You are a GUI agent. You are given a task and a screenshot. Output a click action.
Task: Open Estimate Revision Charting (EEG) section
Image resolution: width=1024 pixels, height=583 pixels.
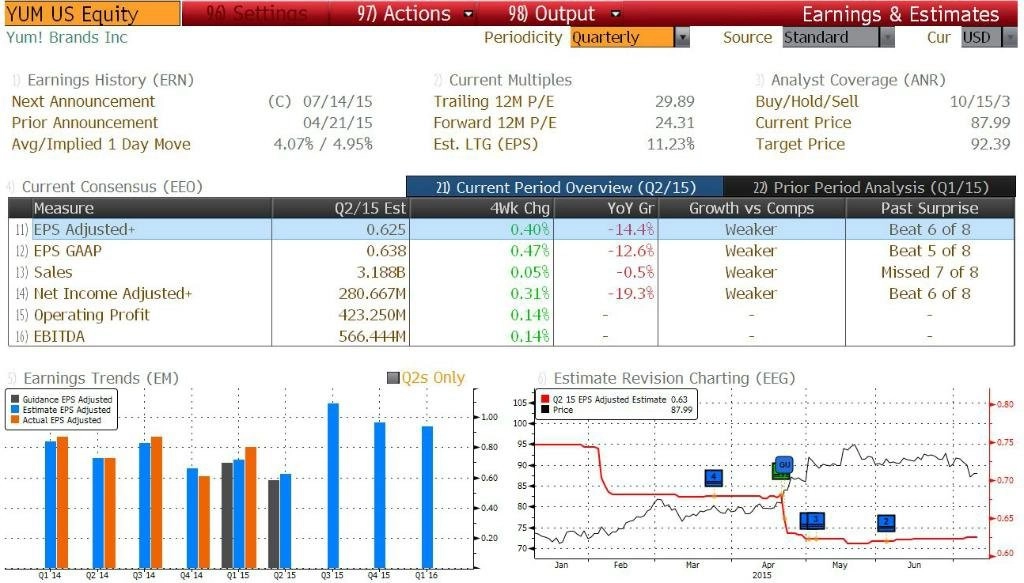click(x=667, y=378)
